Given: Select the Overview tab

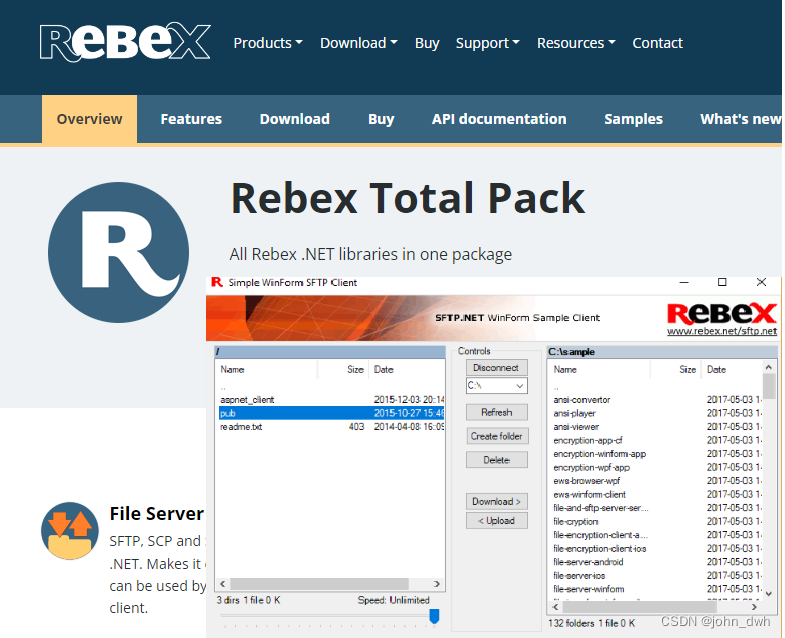Looking at the screenshot, I should [89, 119].
